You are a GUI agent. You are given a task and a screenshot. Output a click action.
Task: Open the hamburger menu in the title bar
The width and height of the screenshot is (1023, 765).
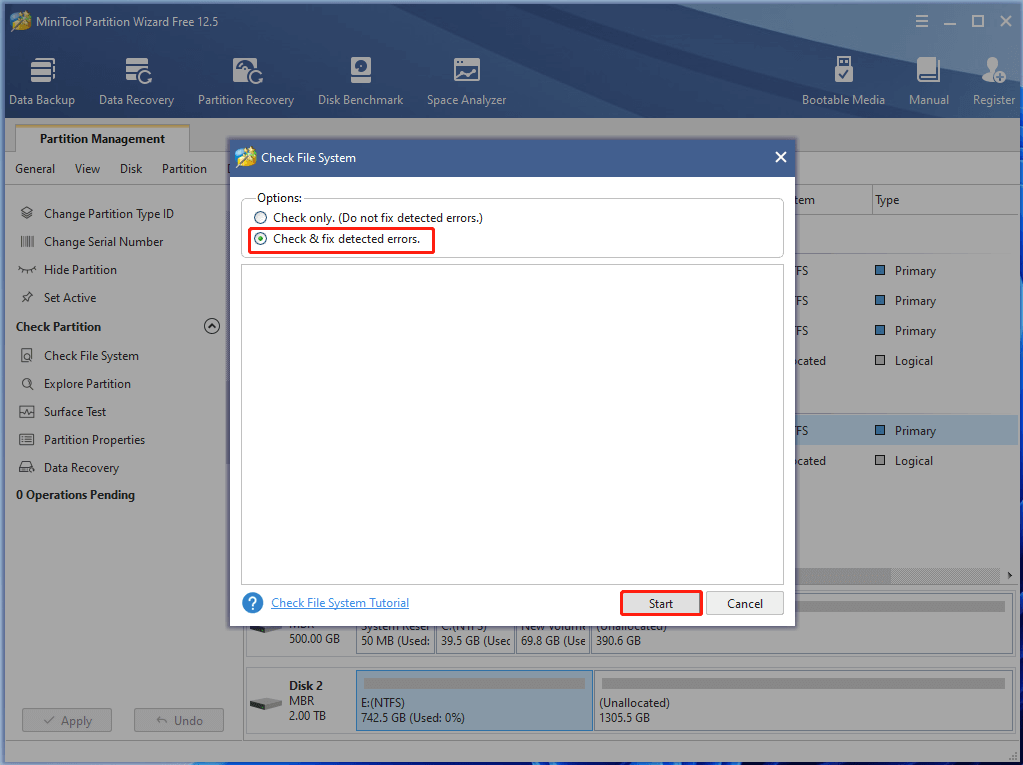pos(922,22)
